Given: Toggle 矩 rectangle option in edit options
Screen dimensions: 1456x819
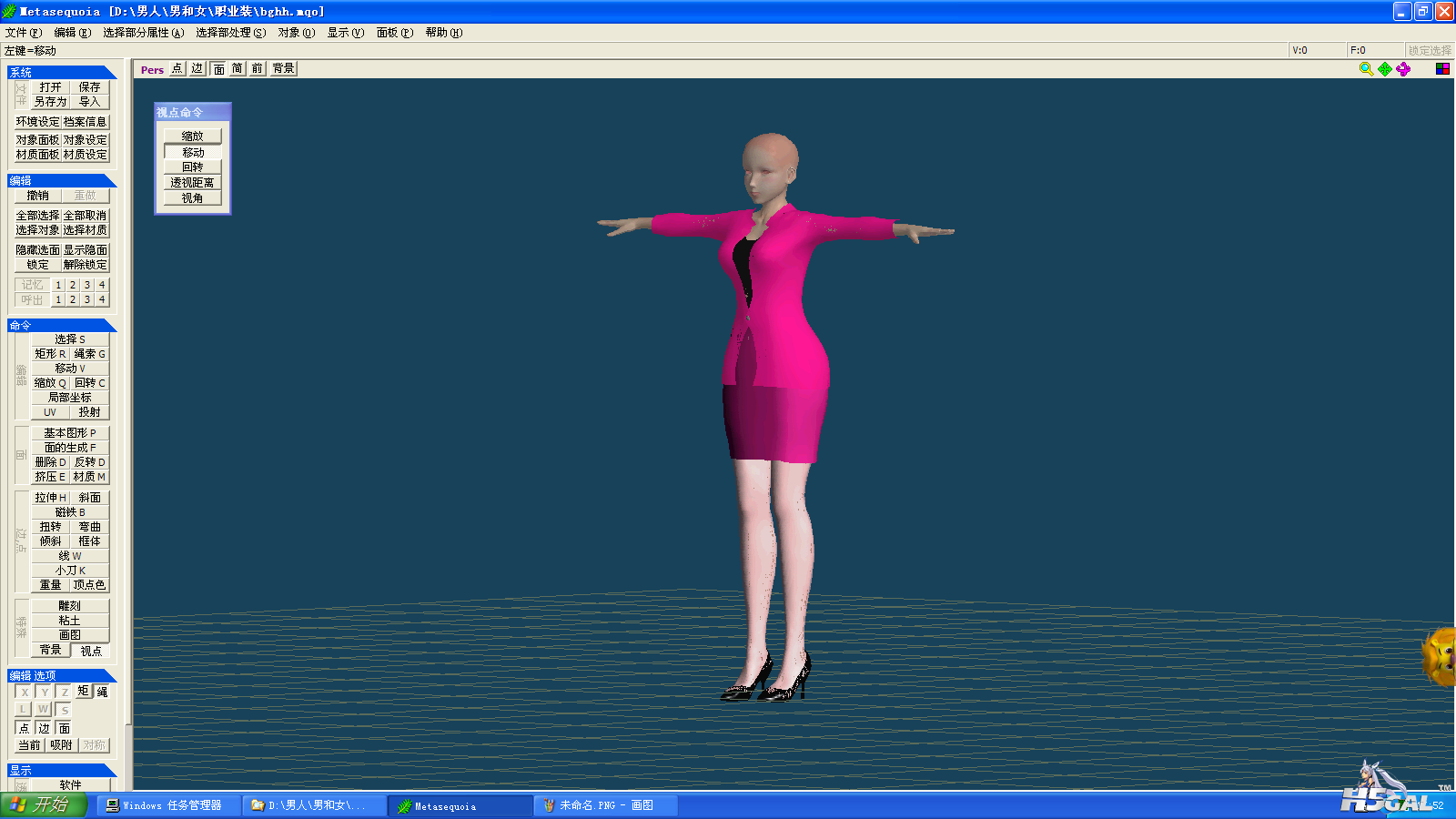Looking at the screenshot, I should 83,692.
